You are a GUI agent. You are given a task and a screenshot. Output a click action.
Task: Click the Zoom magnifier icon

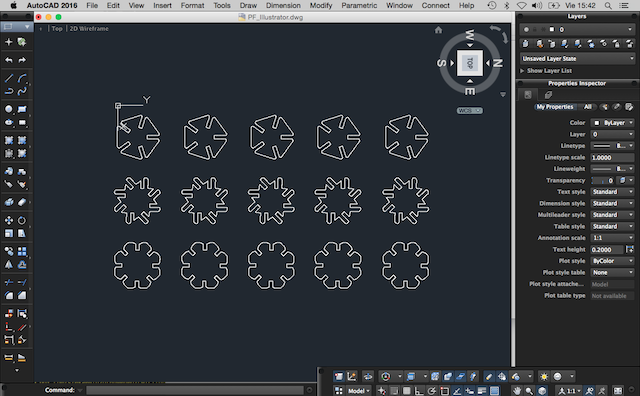[529, 391]
